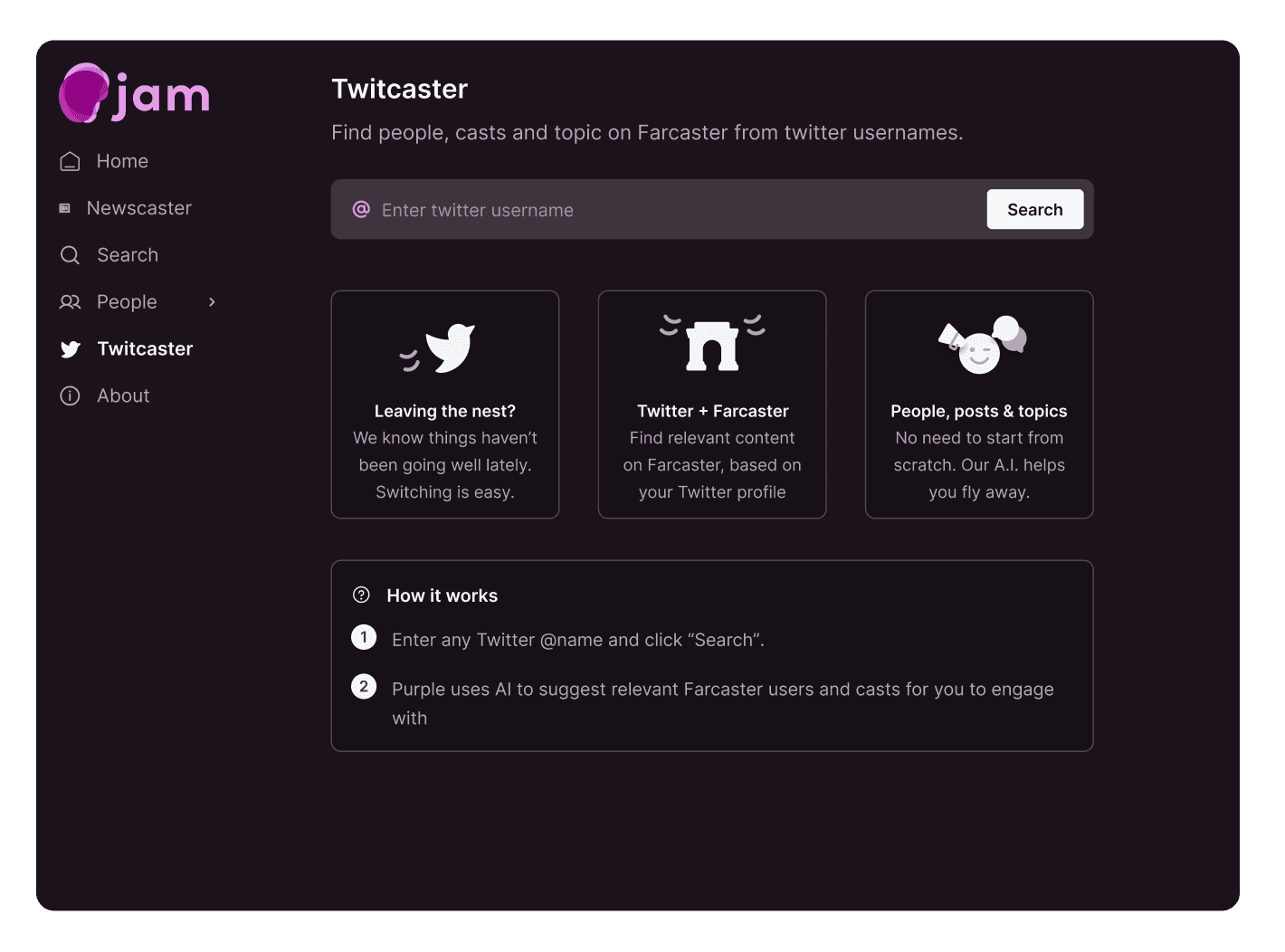Image resolution: width=1285 pixels, height=952 pixels.
Task: Click the magnifying glass Search icon
Action: pos(70,255)
